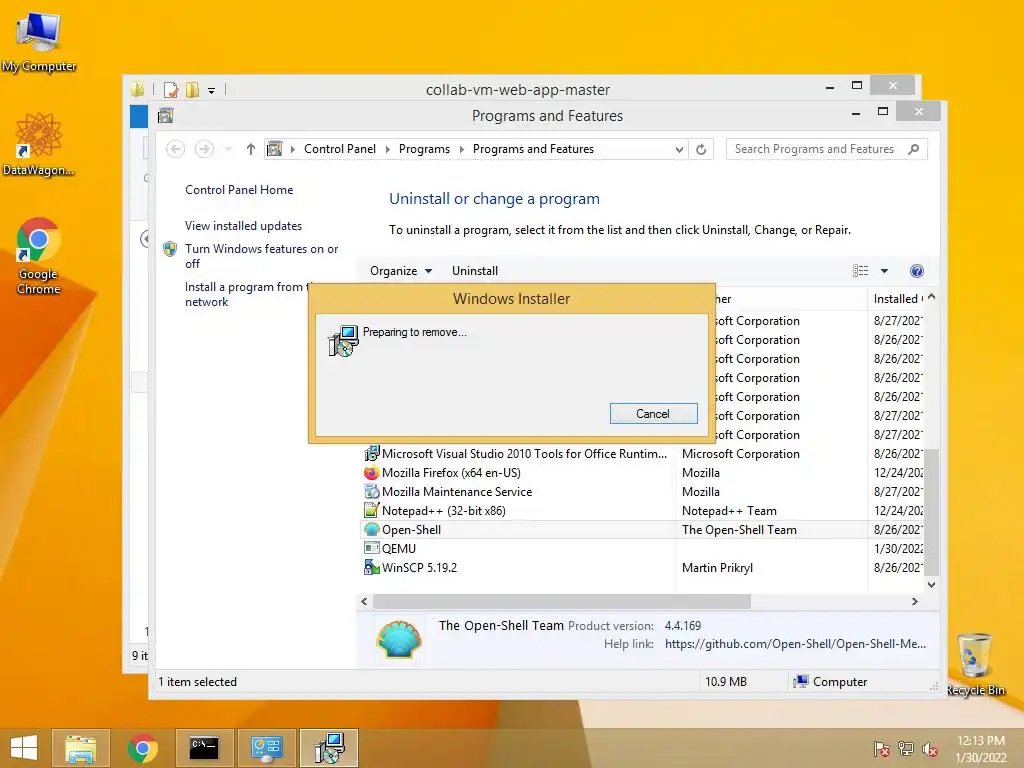
Task: Click properties icon in collab-vm window titlebar
Action: pyautogui.click(x=171, y=89)
